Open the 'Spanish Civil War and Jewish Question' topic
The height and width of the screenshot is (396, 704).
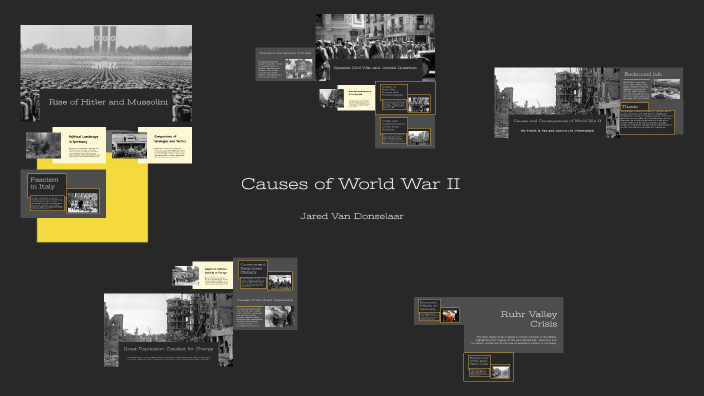(x=375, y=47)
